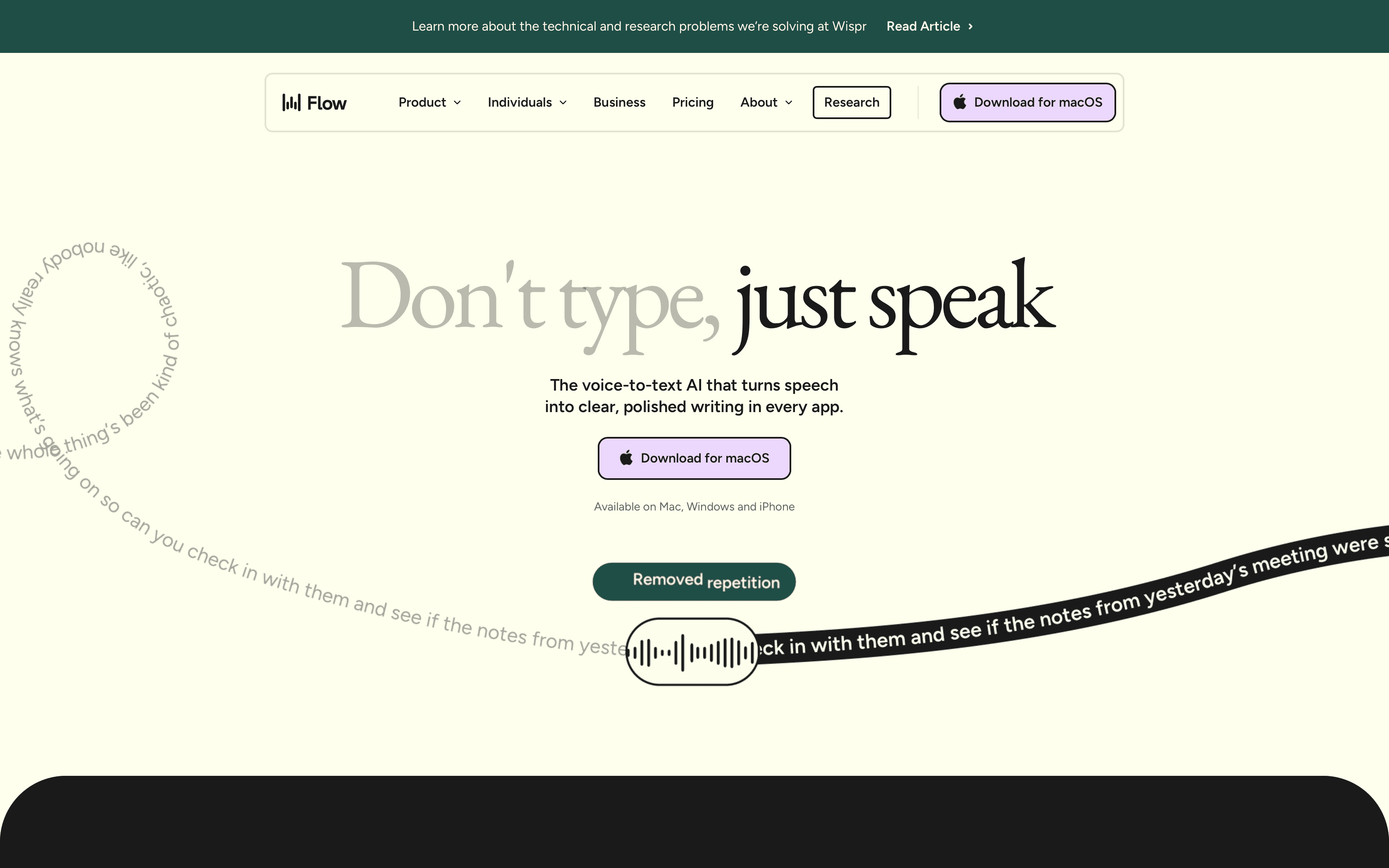Open the Business page
The width and height of the screenshot is (1389, 868).
coord(619,102)
